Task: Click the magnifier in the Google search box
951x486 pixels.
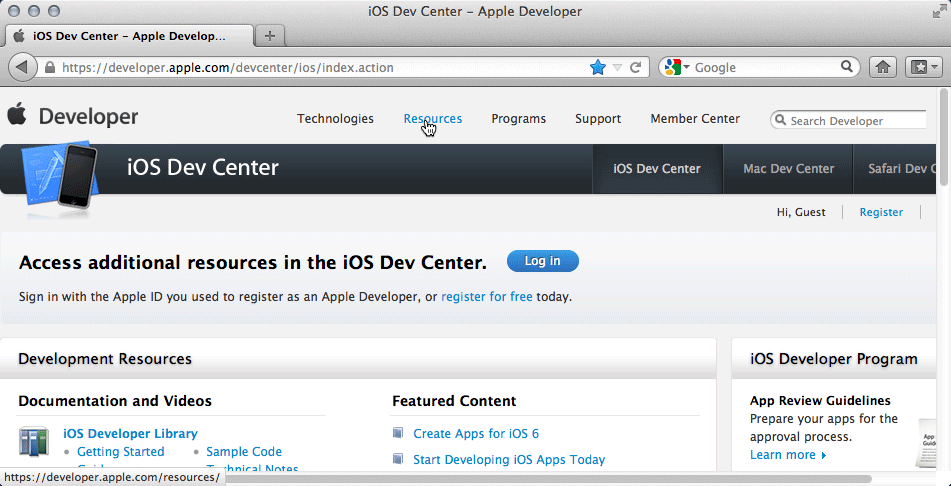Action: [x=847, y=67]
